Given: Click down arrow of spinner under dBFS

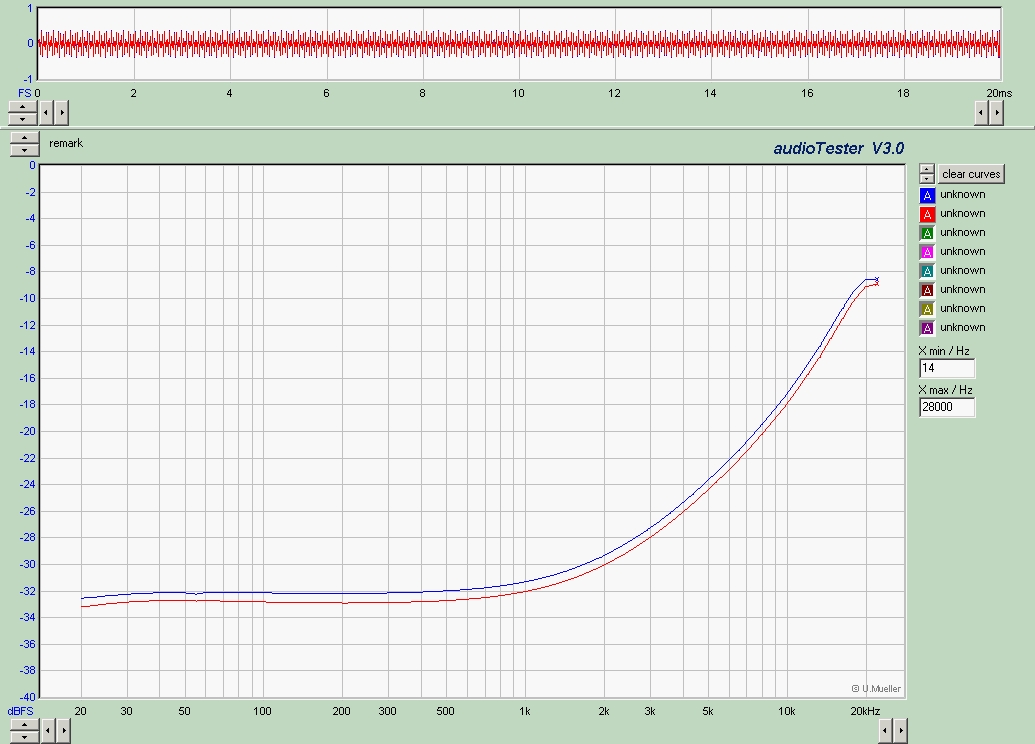Looking at the screenshot, I should point(24,737).
